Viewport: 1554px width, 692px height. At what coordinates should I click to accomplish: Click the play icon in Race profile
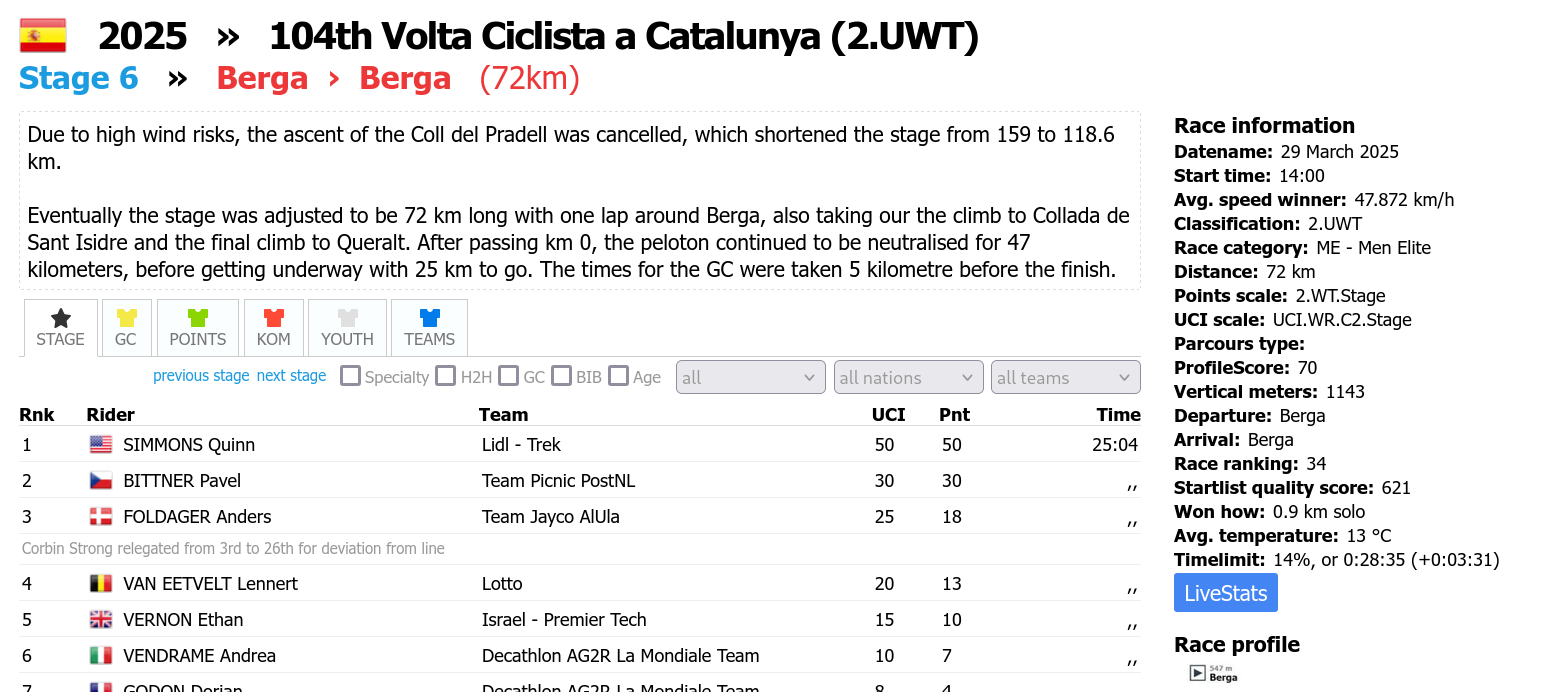tap(1197, 673)
